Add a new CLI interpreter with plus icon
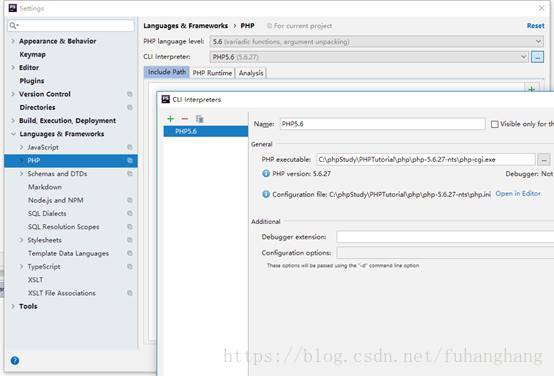The height and width of the screenshot is (376, 554). click(170, 119)
